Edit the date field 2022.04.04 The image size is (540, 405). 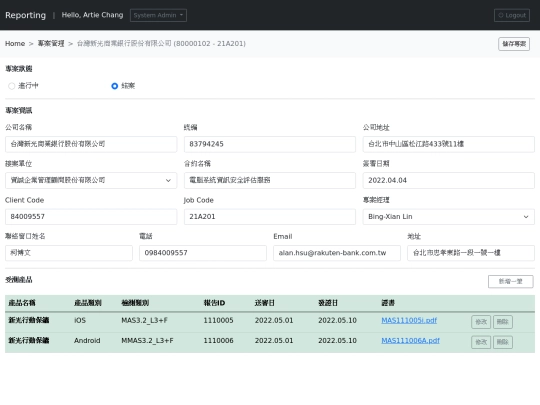point(448,180)
